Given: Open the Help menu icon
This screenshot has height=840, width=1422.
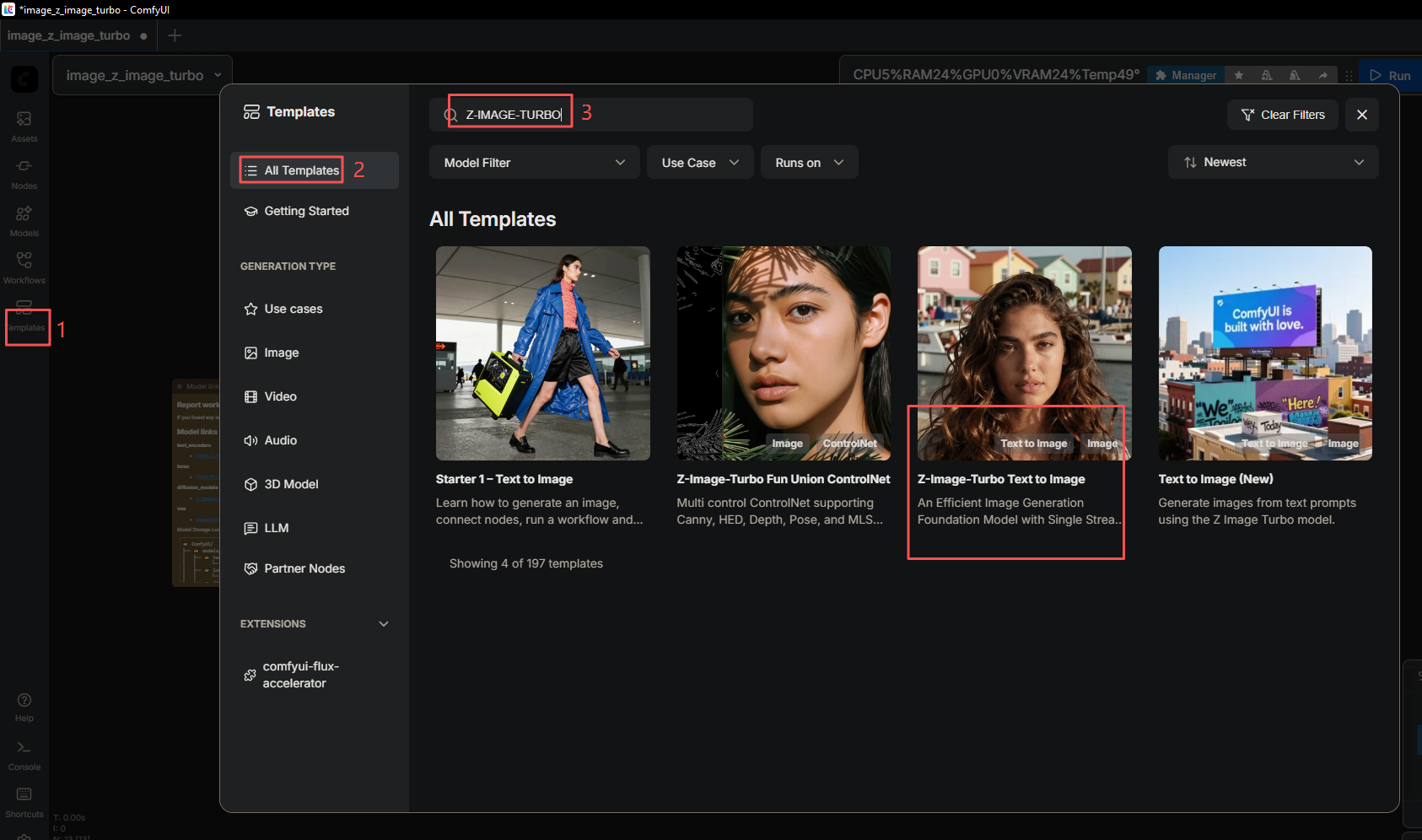Looking at the screenshot, I should pos(24,706).
